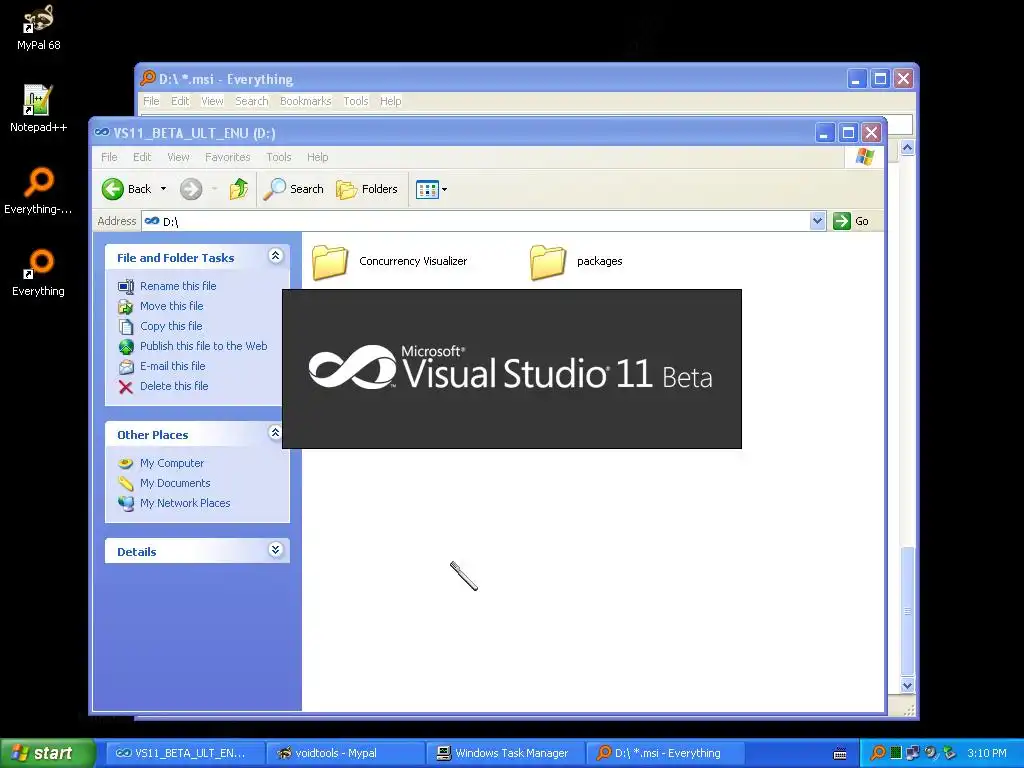Open Everything window Tools menu

(x=356, y=101)
